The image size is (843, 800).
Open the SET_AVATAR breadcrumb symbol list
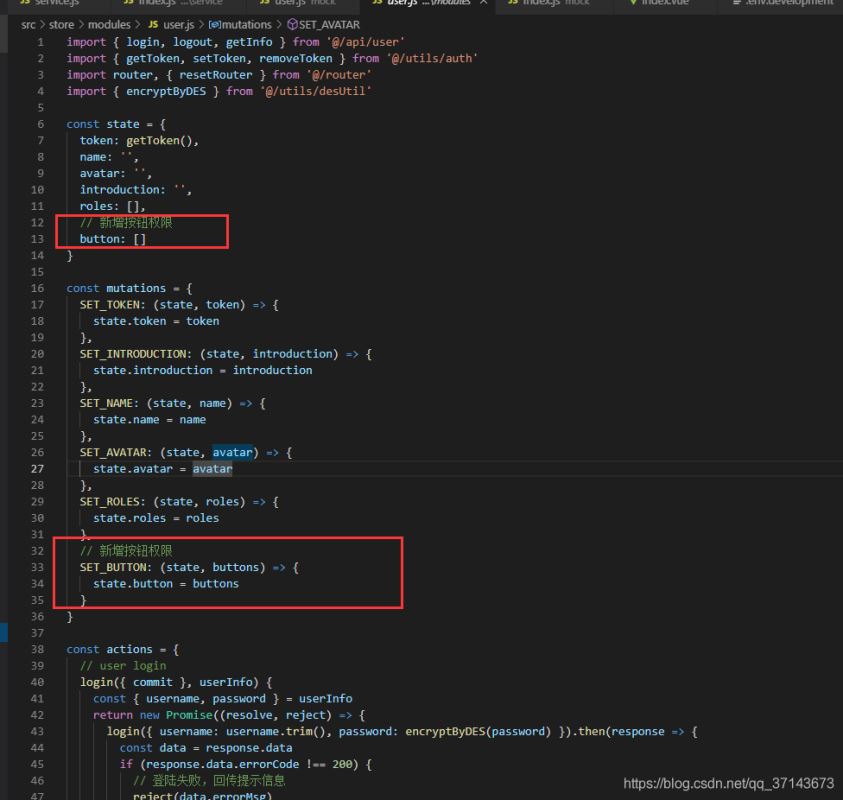pyautogui.click(x=329, y=24)
